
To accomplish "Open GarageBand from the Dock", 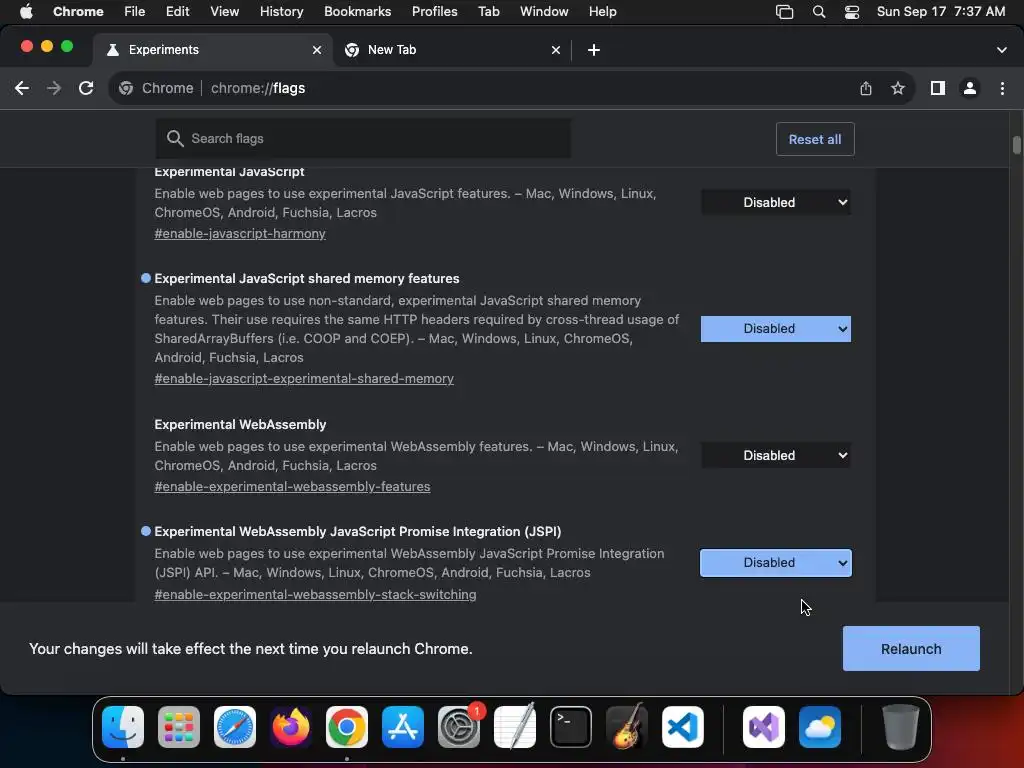I will pos(627,727).
